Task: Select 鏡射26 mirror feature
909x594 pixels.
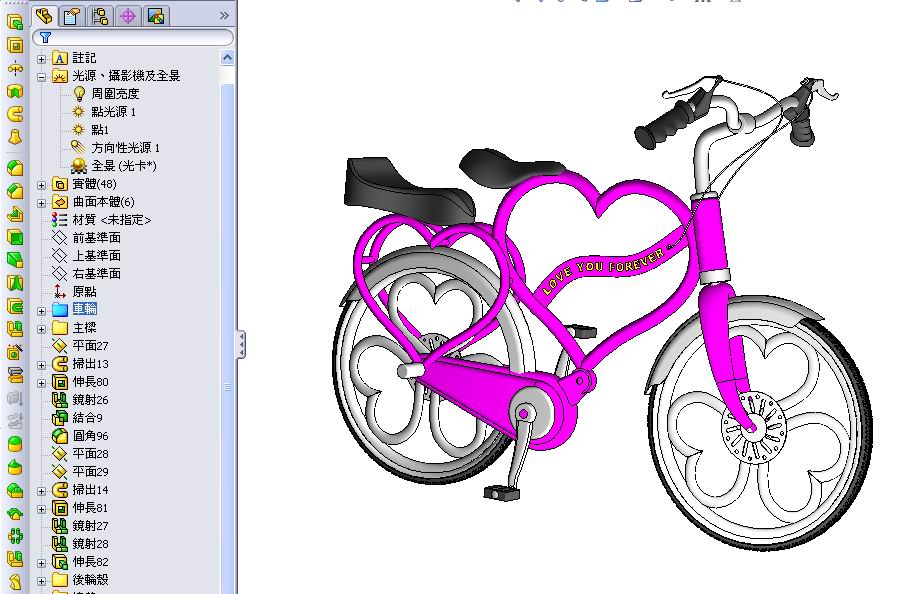Action: coord(90,399)
